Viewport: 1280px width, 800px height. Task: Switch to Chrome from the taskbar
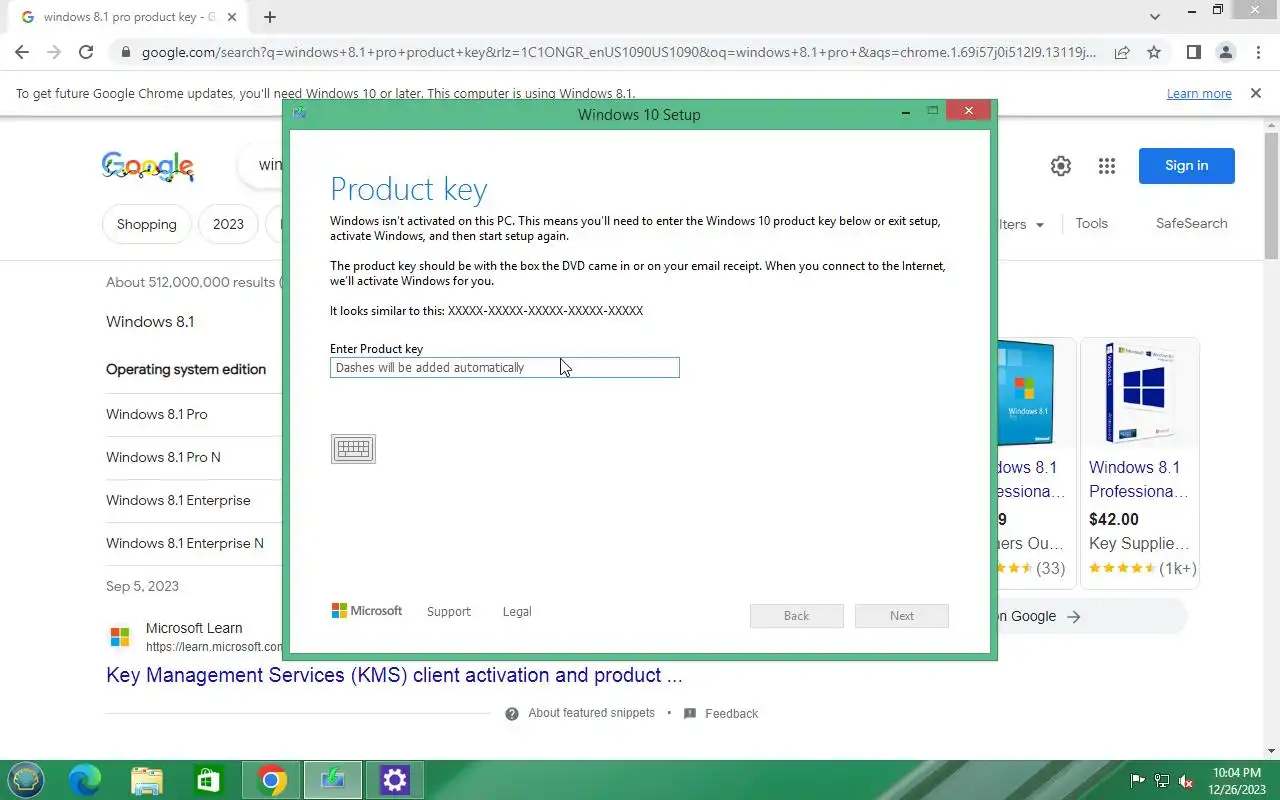271,780
